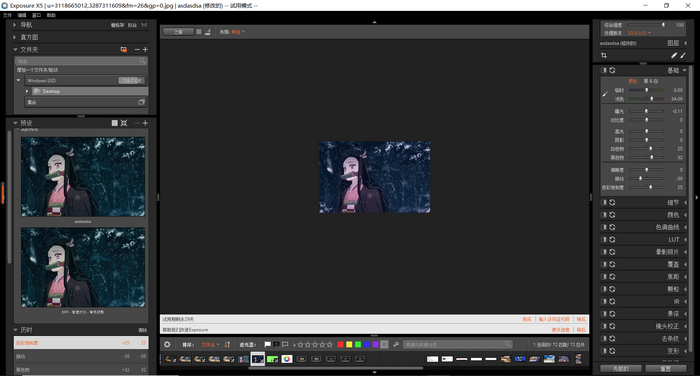Click the white balance eyedropper tool
The width and height of the screenshot is (700, 376).
[x=605, y=94]
